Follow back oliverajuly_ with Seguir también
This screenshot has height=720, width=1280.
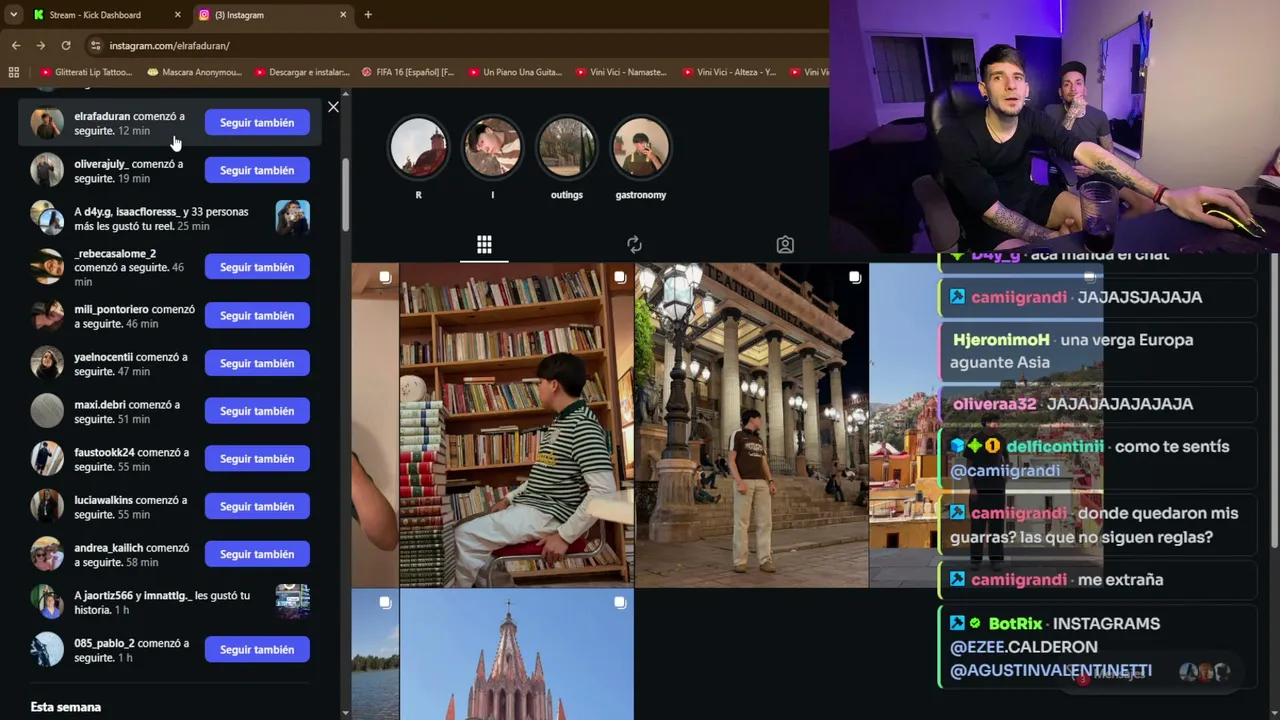(x=257, y=170)
